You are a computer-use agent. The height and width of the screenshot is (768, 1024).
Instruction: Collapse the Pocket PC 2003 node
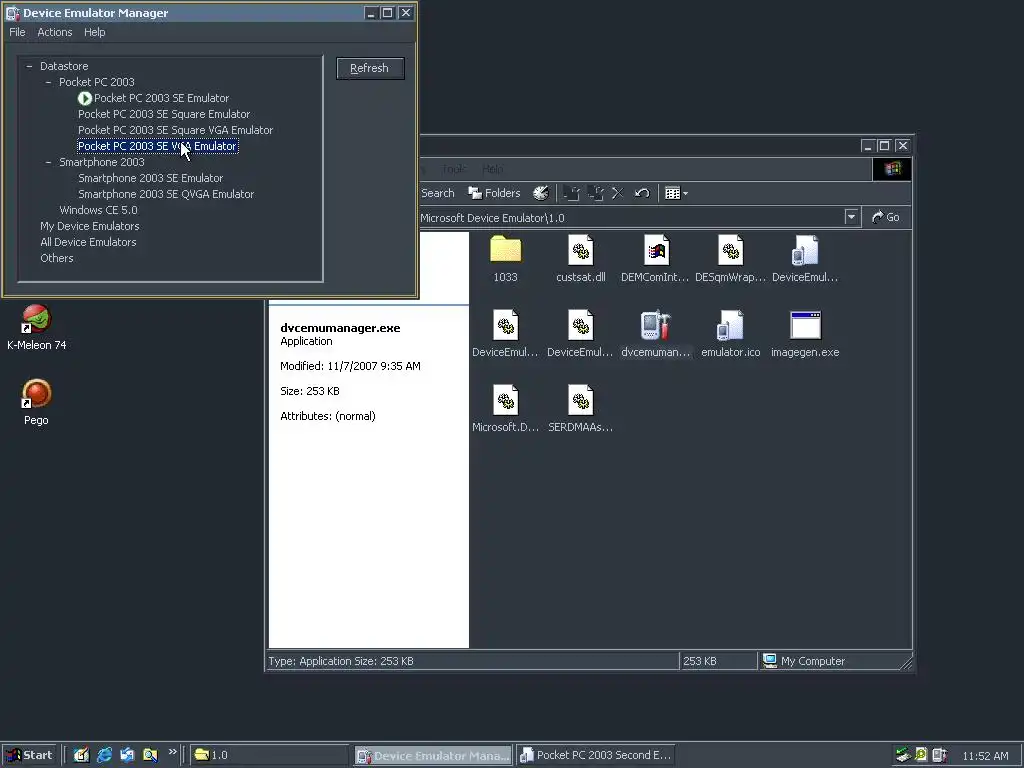(x=48, y=82)
